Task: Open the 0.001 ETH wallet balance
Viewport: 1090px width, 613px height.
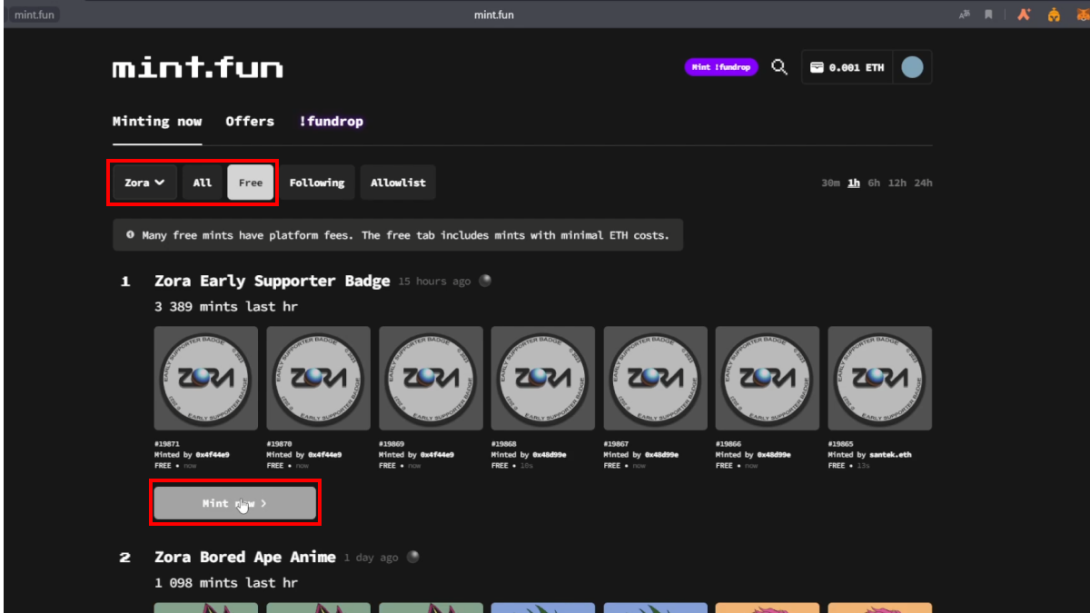Action: coord(847,67)
